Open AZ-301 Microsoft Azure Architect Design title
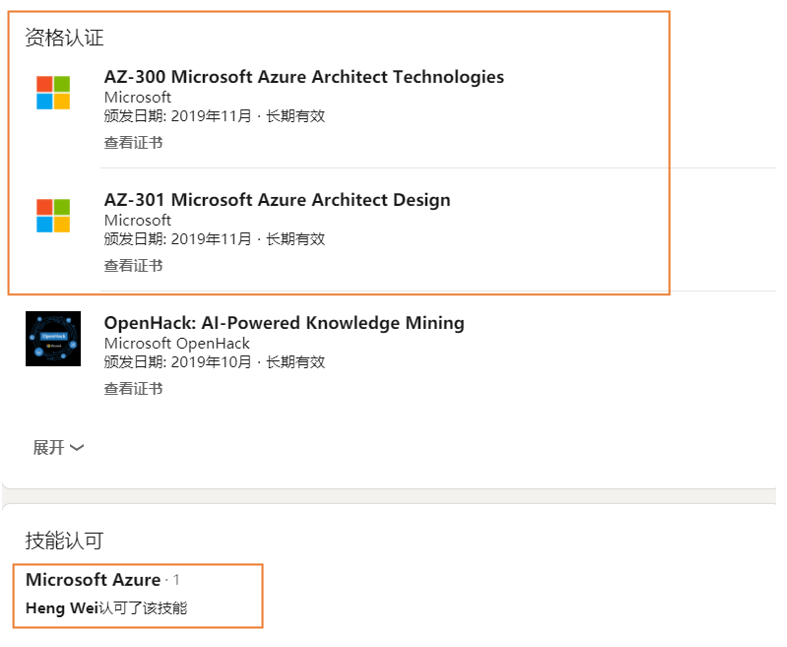The image size is (787, 647). click(x=277, y=200)
